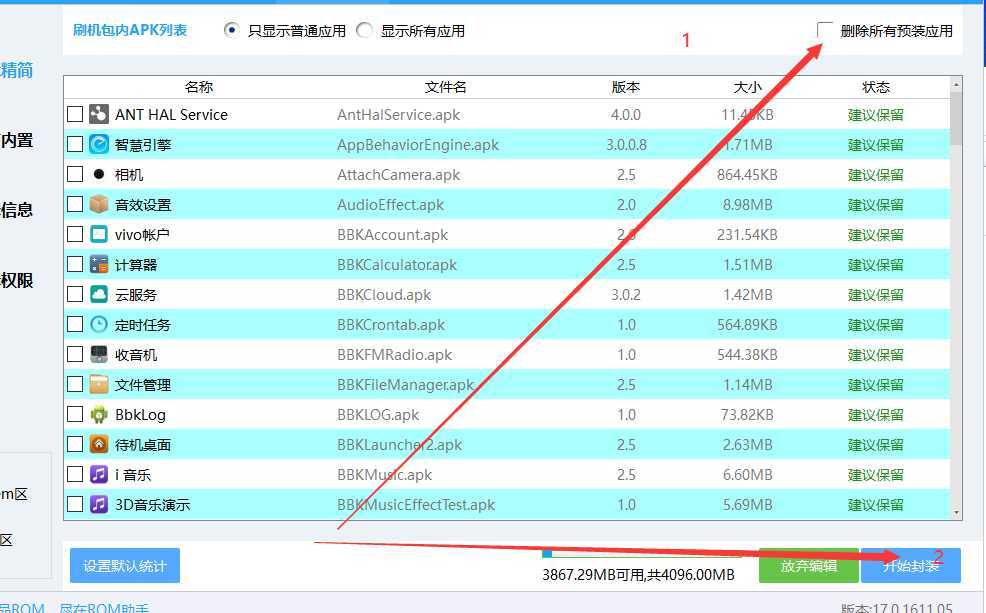Check the i 音乐 row checkbox
The width and height of the screenshot is (986, 613).
tap(75, 473)
